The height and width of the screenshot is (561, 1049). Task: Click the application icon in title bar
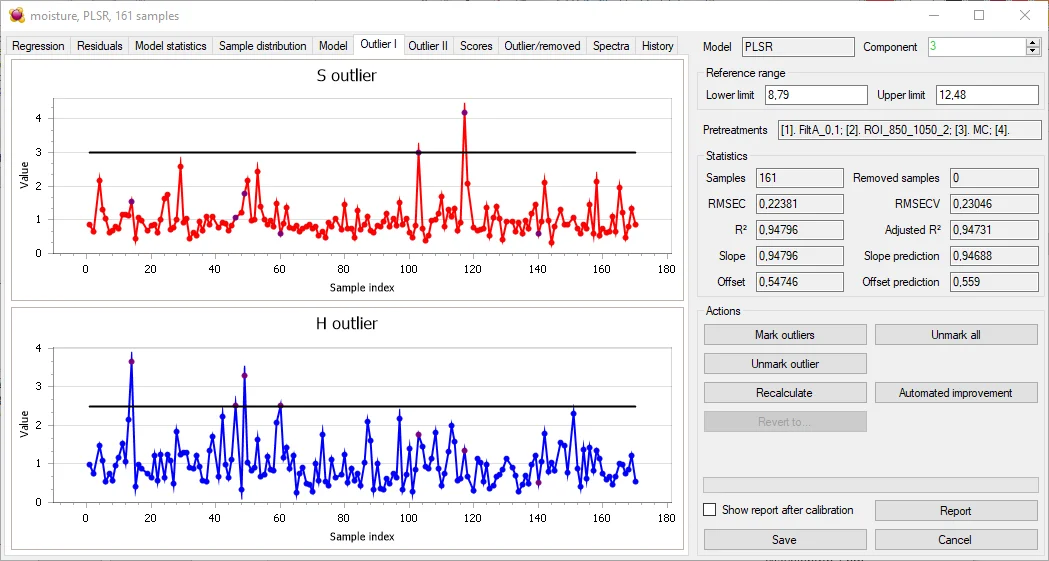(x=15, y=15)
